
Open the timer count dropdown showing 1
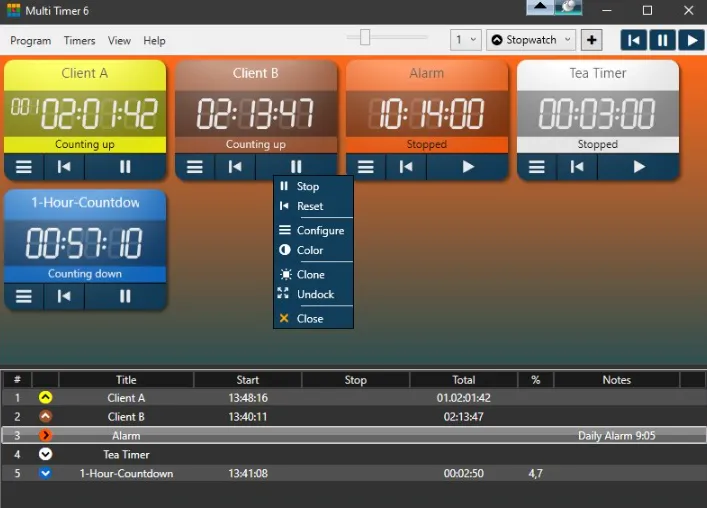point(466,40)
